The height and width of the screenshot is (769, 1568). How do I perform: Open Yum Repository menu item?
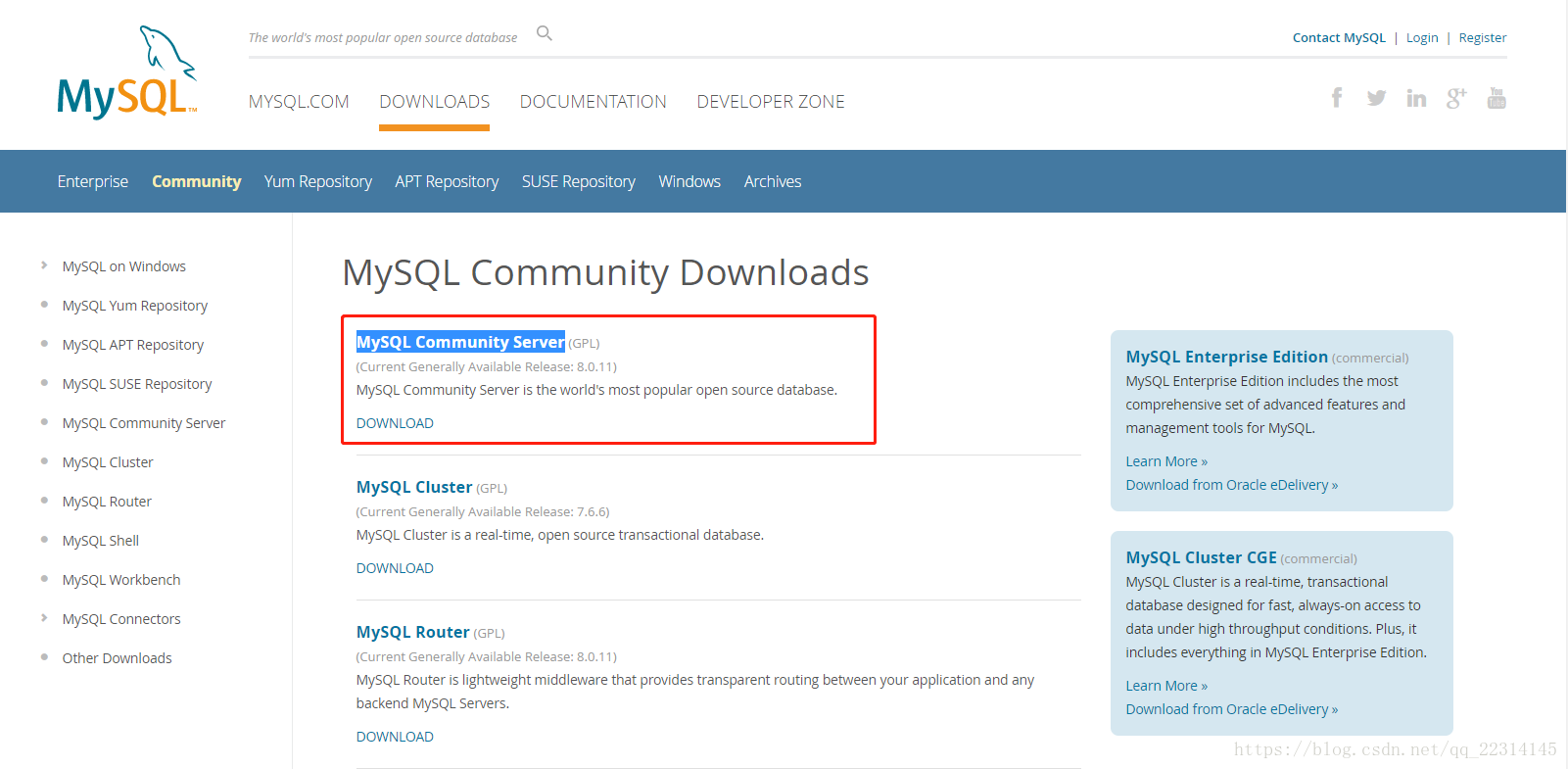click(x=318, y=181)
